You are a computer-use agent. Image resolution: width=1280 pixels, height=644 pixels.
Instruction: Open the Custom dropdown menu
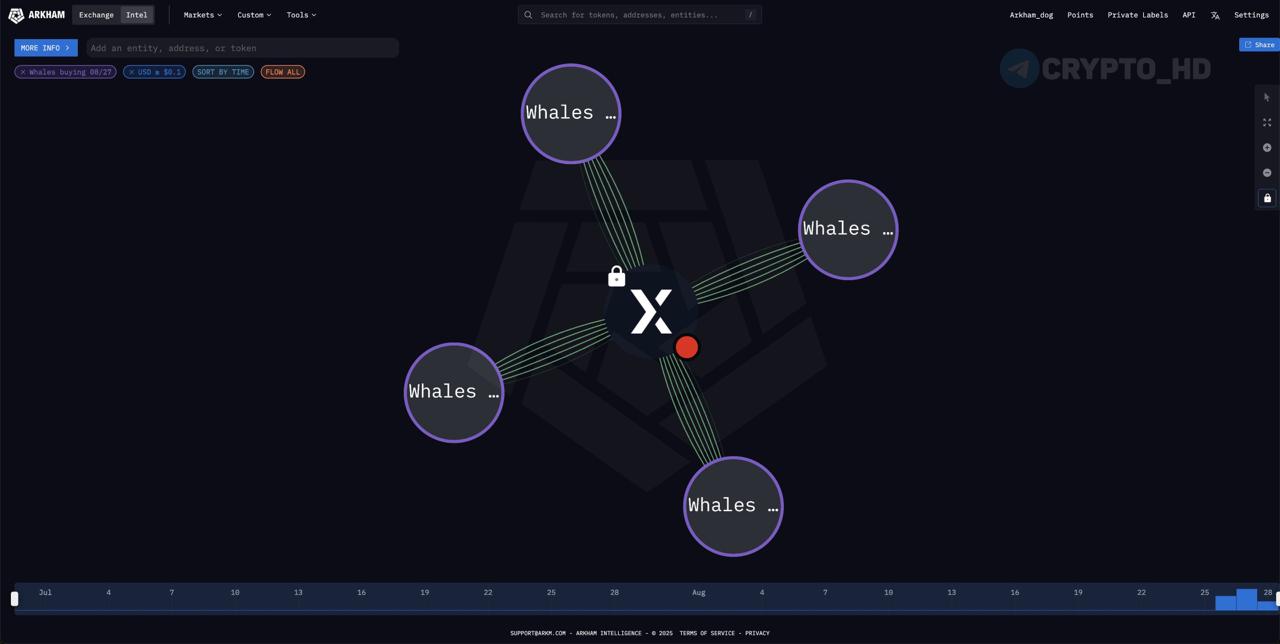pyautogui.click(x=254, y=15)
